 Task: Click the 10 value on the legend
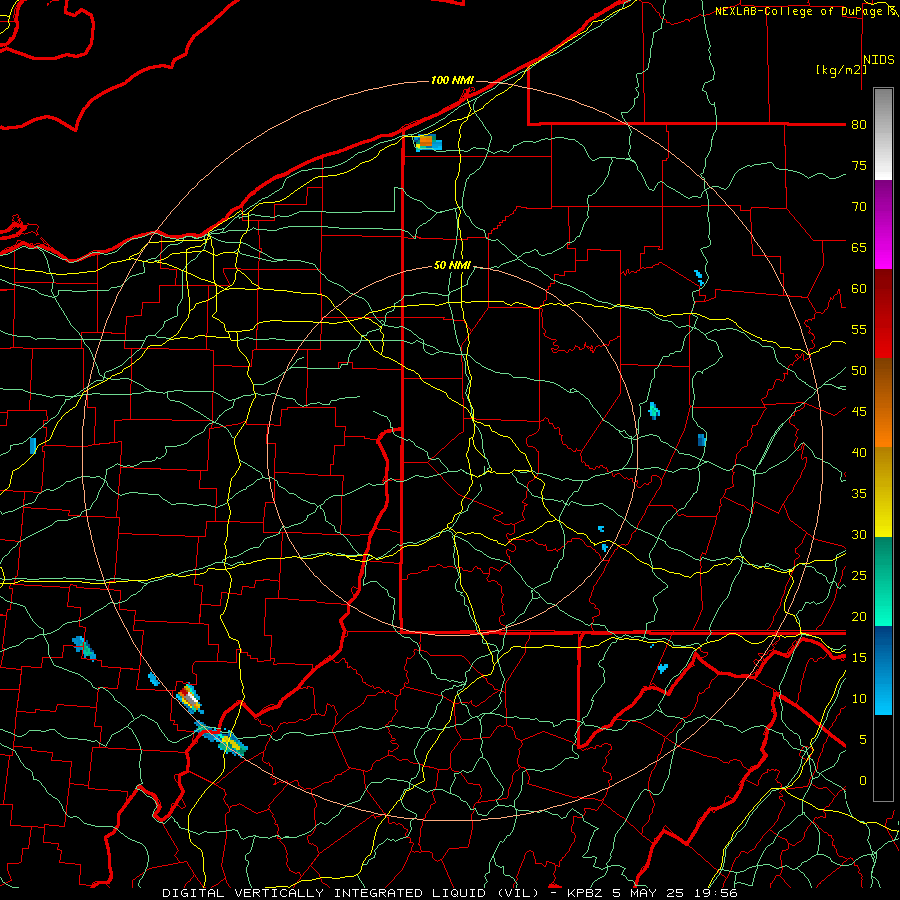point(859,699)
